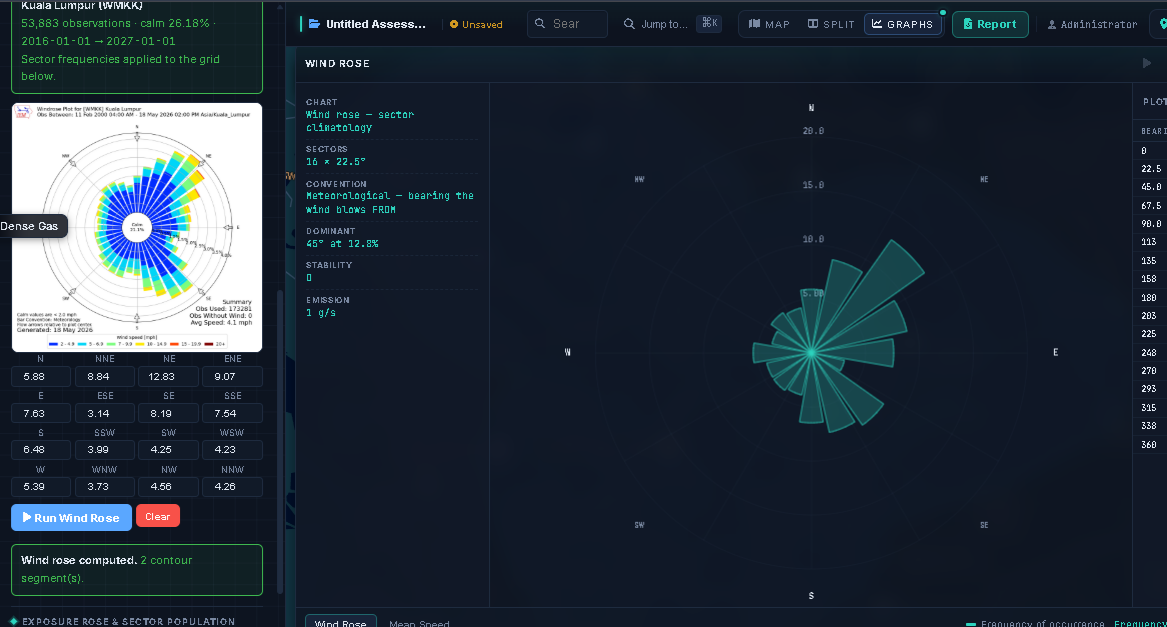Click the Unsaved status indicator
Screen dimensions: 1167x627
(476, 25)
